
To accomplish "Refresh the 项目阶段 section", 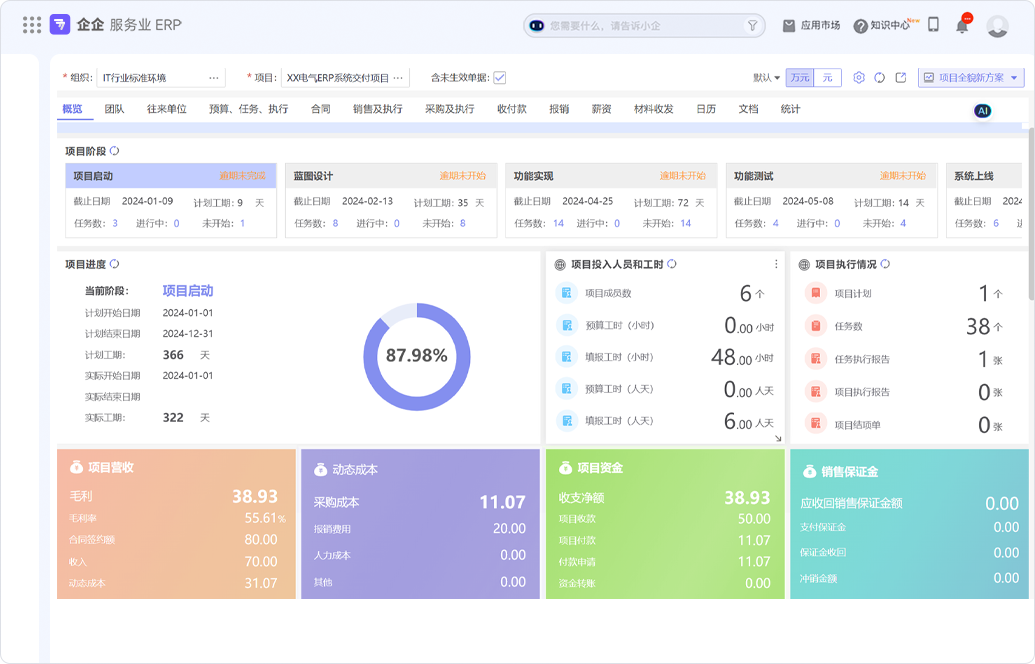I will tap(115, 151).
